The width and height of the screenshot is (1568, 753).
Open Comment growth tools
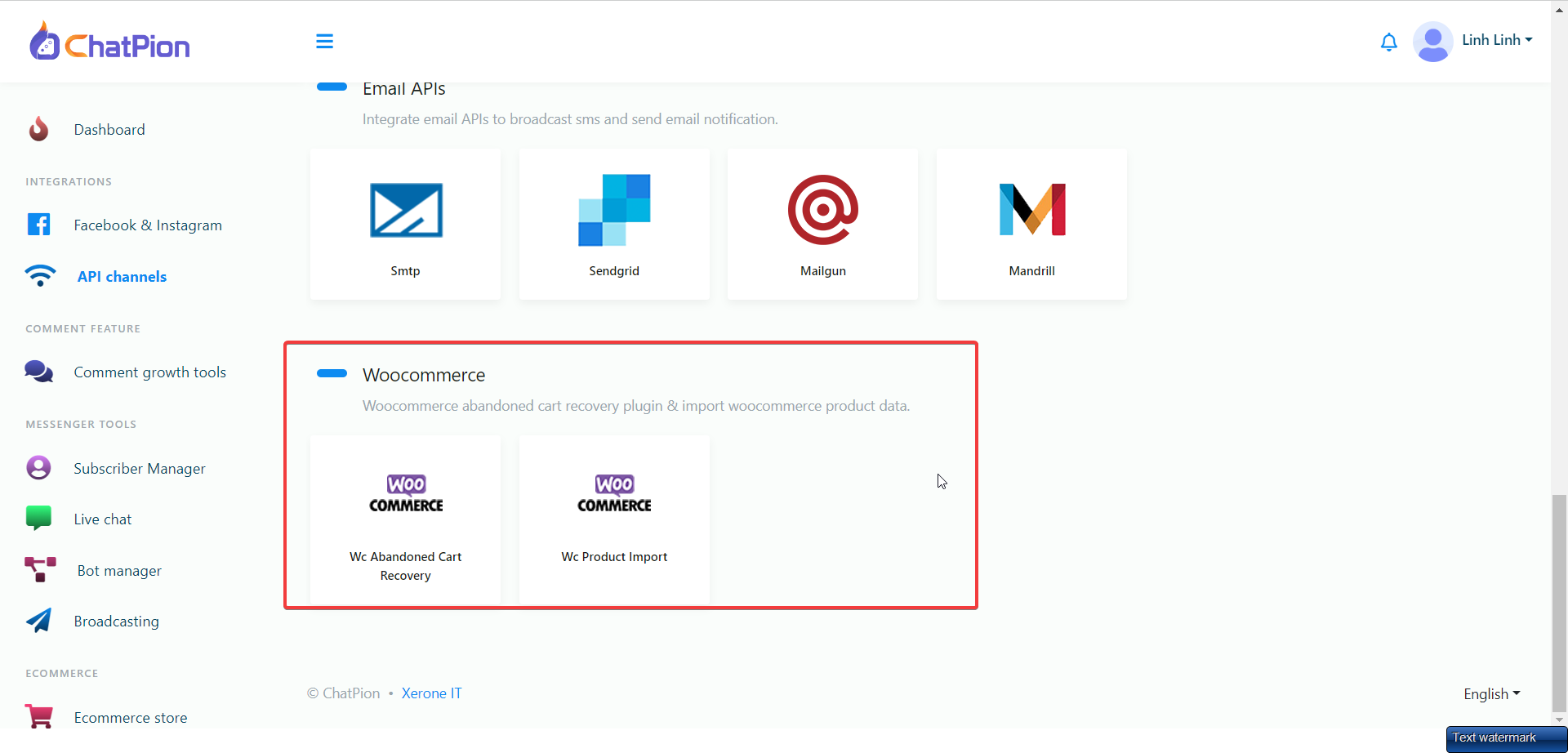[149, 372]
